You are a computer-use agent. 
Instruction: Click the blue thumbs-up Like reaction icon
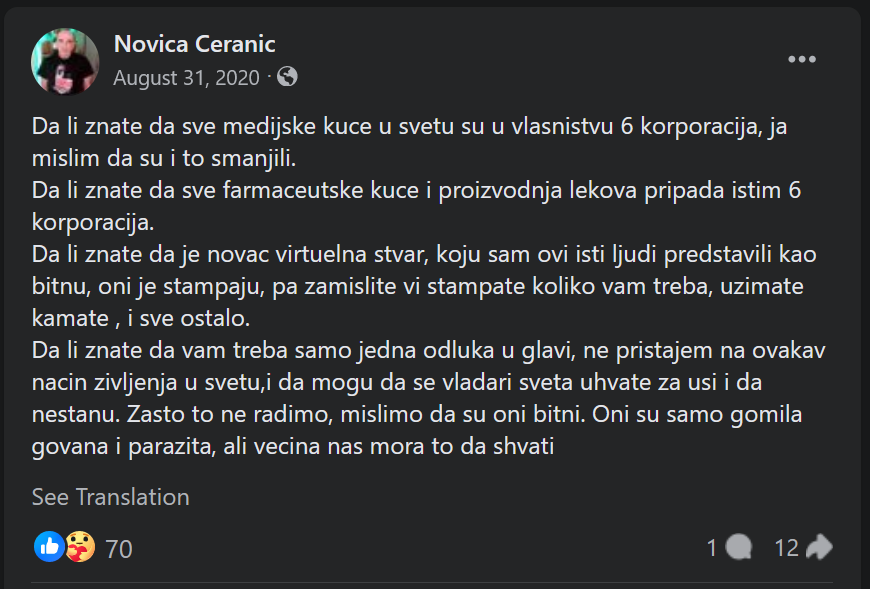click(x=49, y=546)
